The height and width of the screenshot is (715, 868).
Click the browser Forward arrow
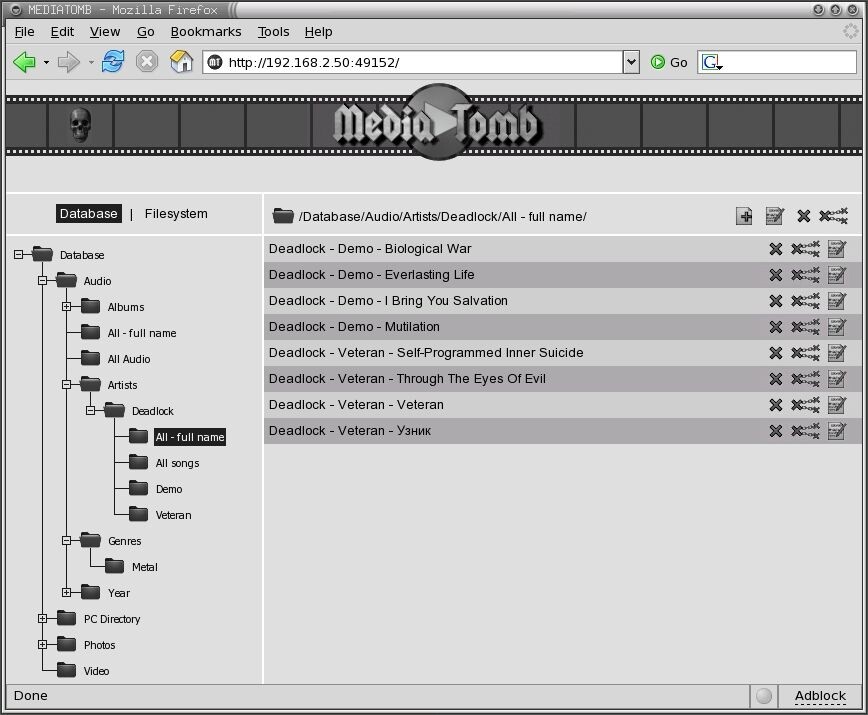click(69, 62)
